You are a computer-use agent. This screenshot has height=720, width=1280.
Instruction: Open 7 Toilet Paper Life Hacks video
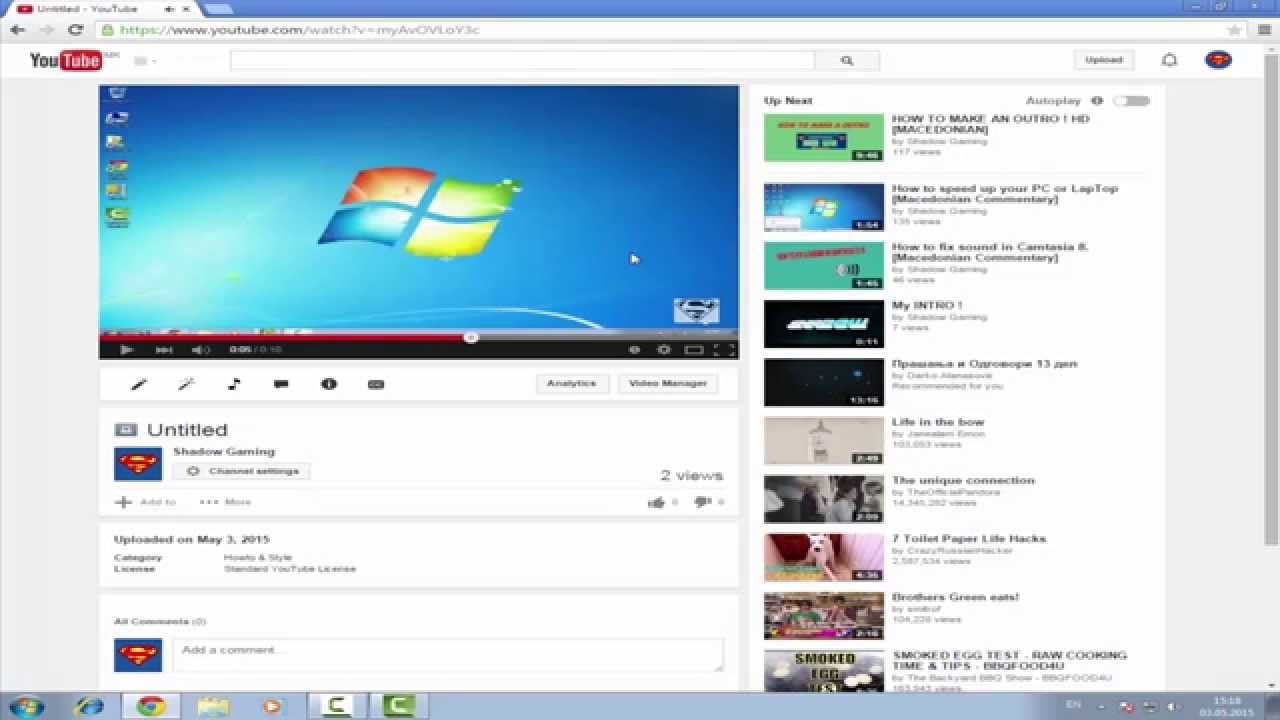pos(969,538)
